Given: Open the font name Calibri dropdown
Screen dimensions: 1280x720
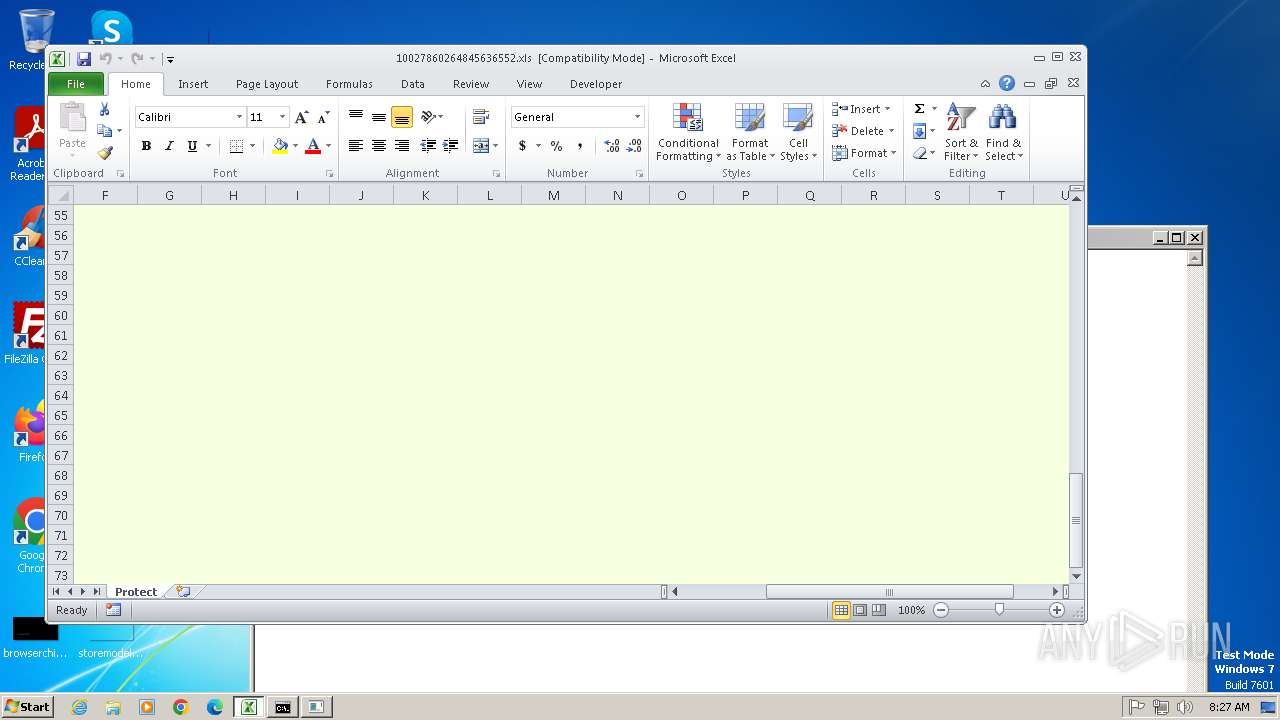Looking at the screenshot, I should (239, 117).
